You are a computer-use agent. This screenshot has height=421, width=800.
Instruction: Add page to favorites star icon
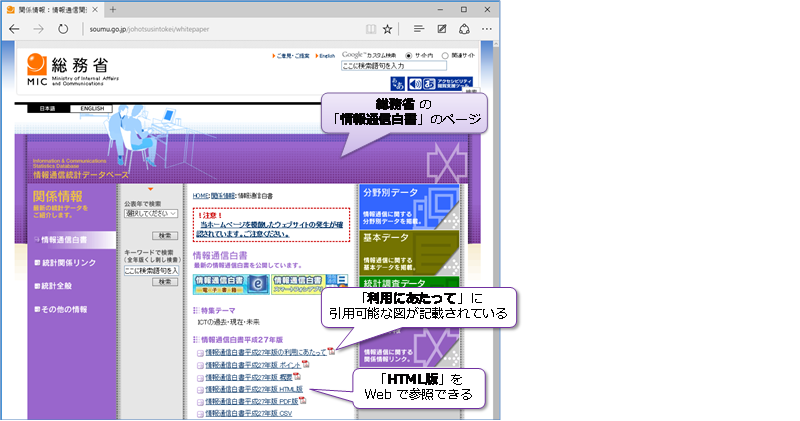(x=388, y=29)
